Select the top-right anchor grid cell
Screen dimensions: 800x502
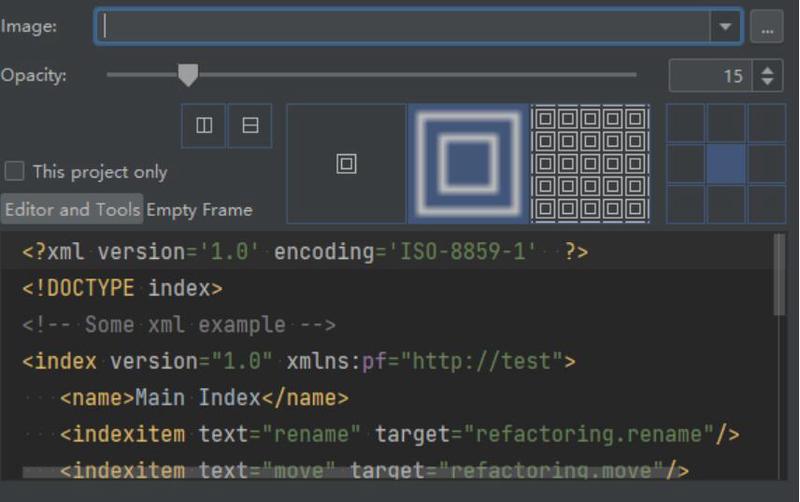(x=767, y=123)
